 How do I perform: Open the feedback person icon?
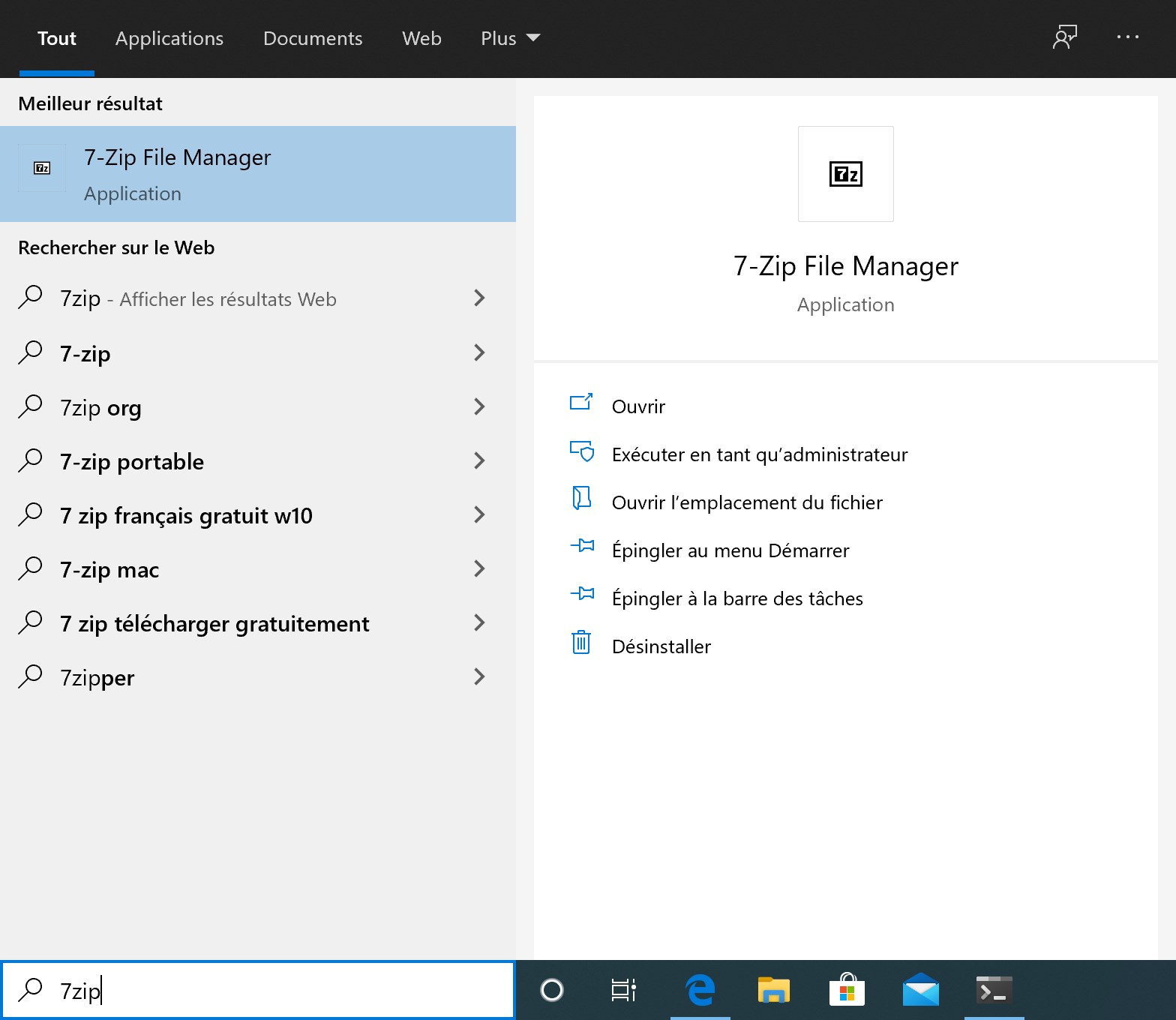coord(1064,37)
